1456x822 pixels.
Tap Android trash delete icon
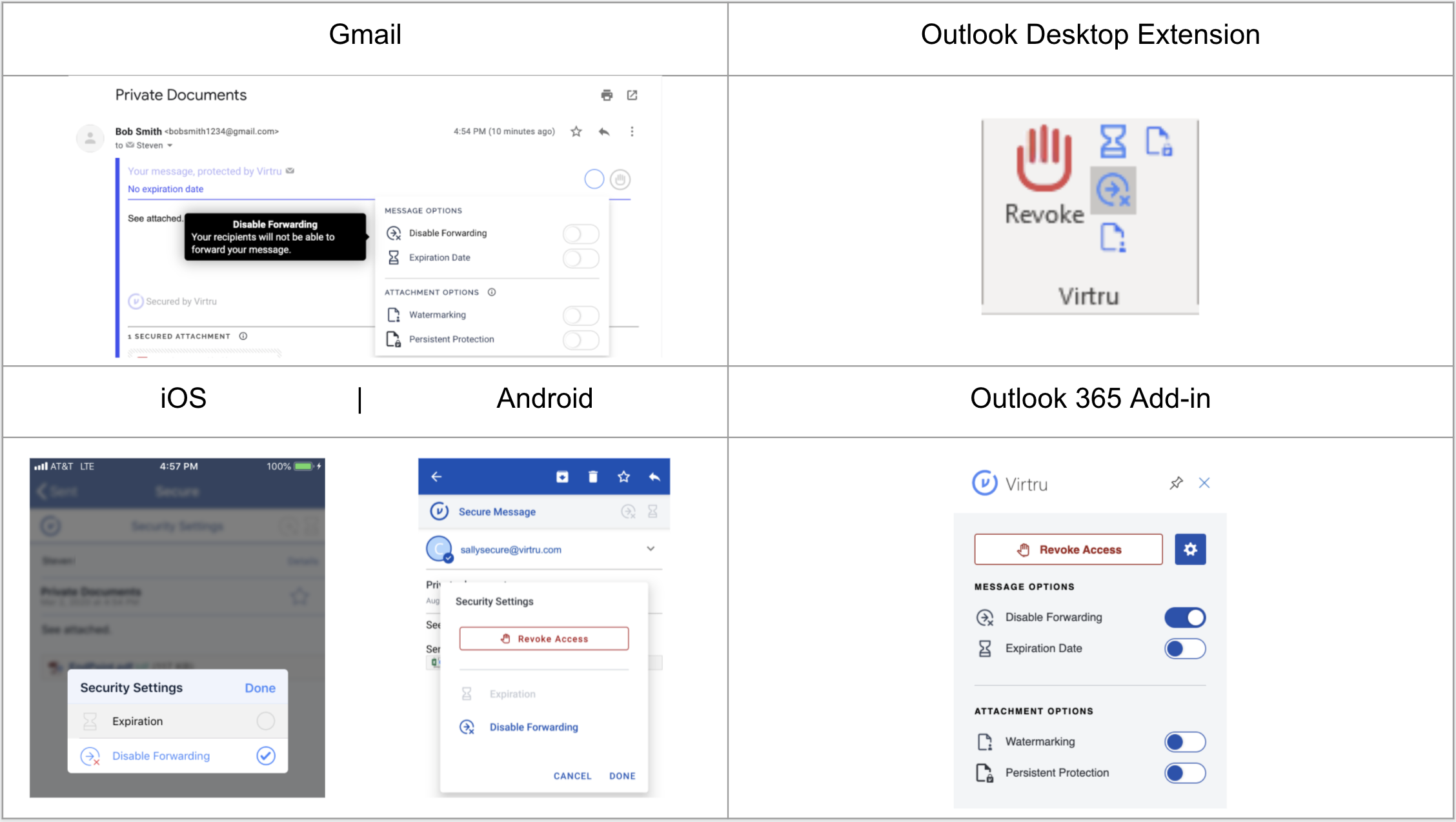pyautogui.click(x=593, y=477)
